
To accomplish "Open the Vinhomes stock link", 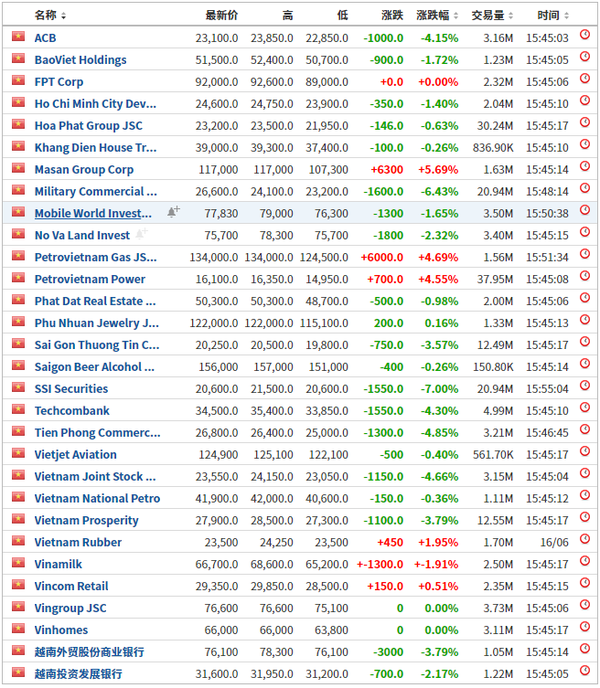I will click(x=61, y=630).
